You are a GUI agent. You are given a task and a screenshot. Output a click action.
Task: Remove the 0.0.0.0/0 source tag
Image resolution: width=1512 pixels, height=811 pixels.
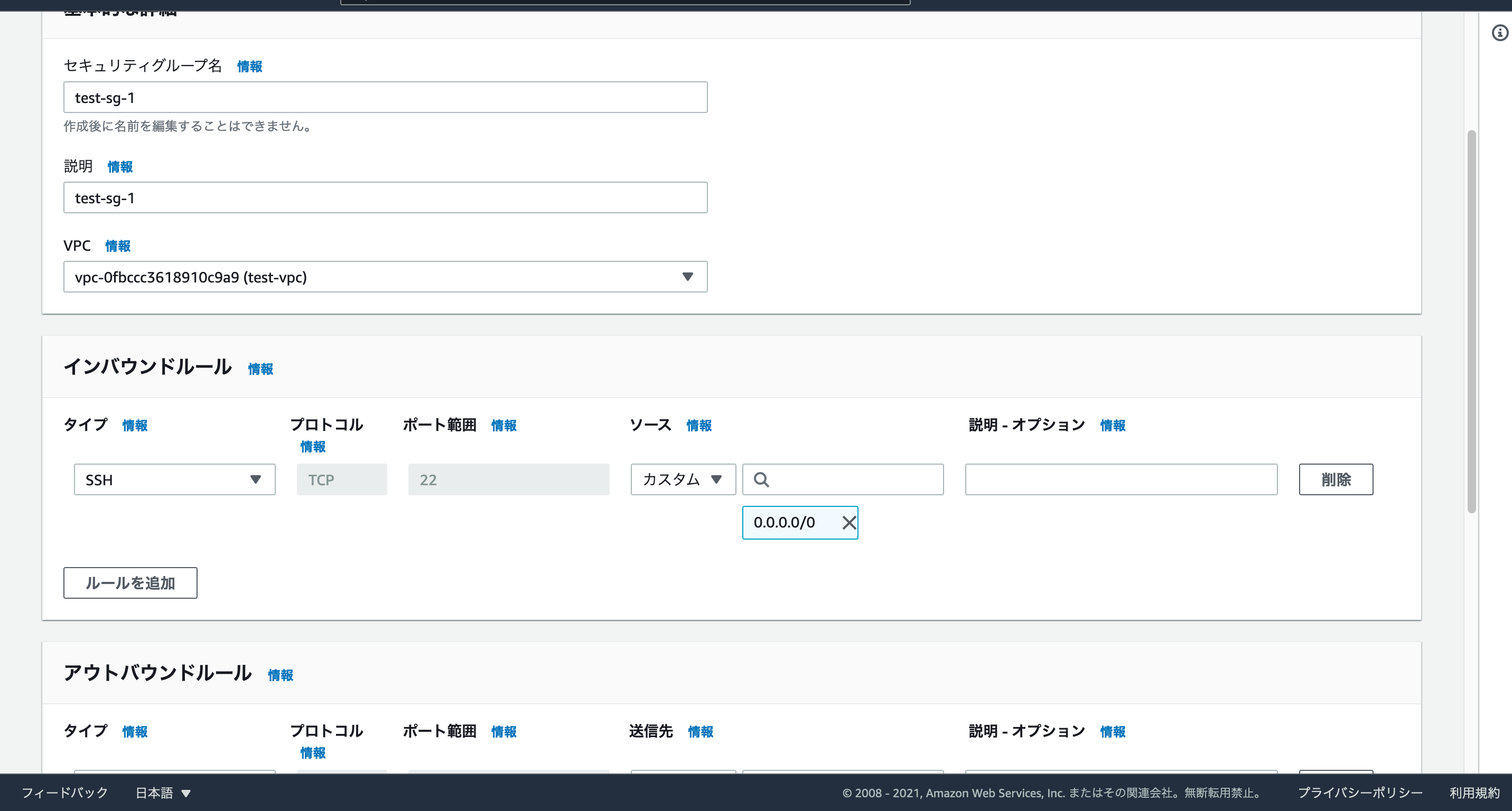point(849,523)
